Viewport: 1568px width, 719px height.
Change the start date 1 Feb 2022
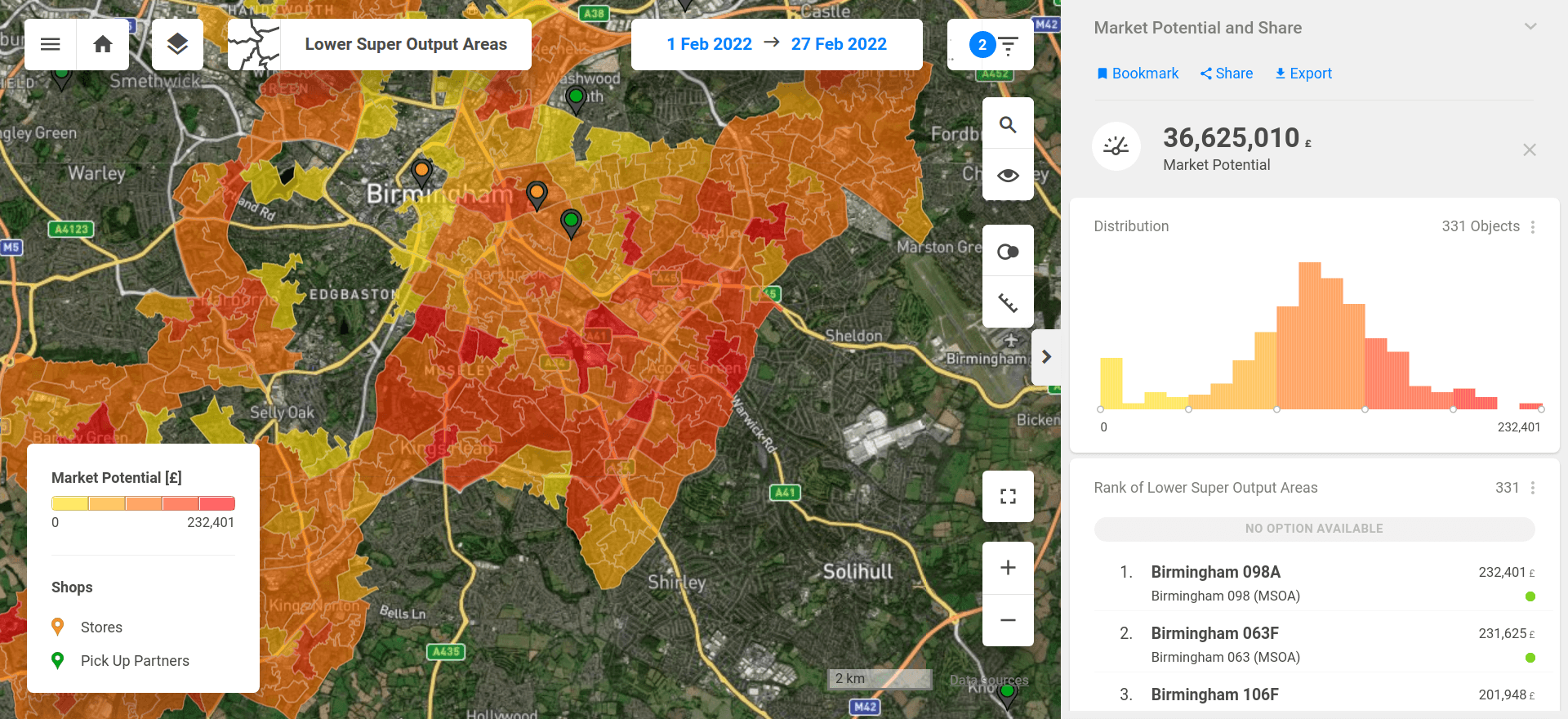point(709,44)
